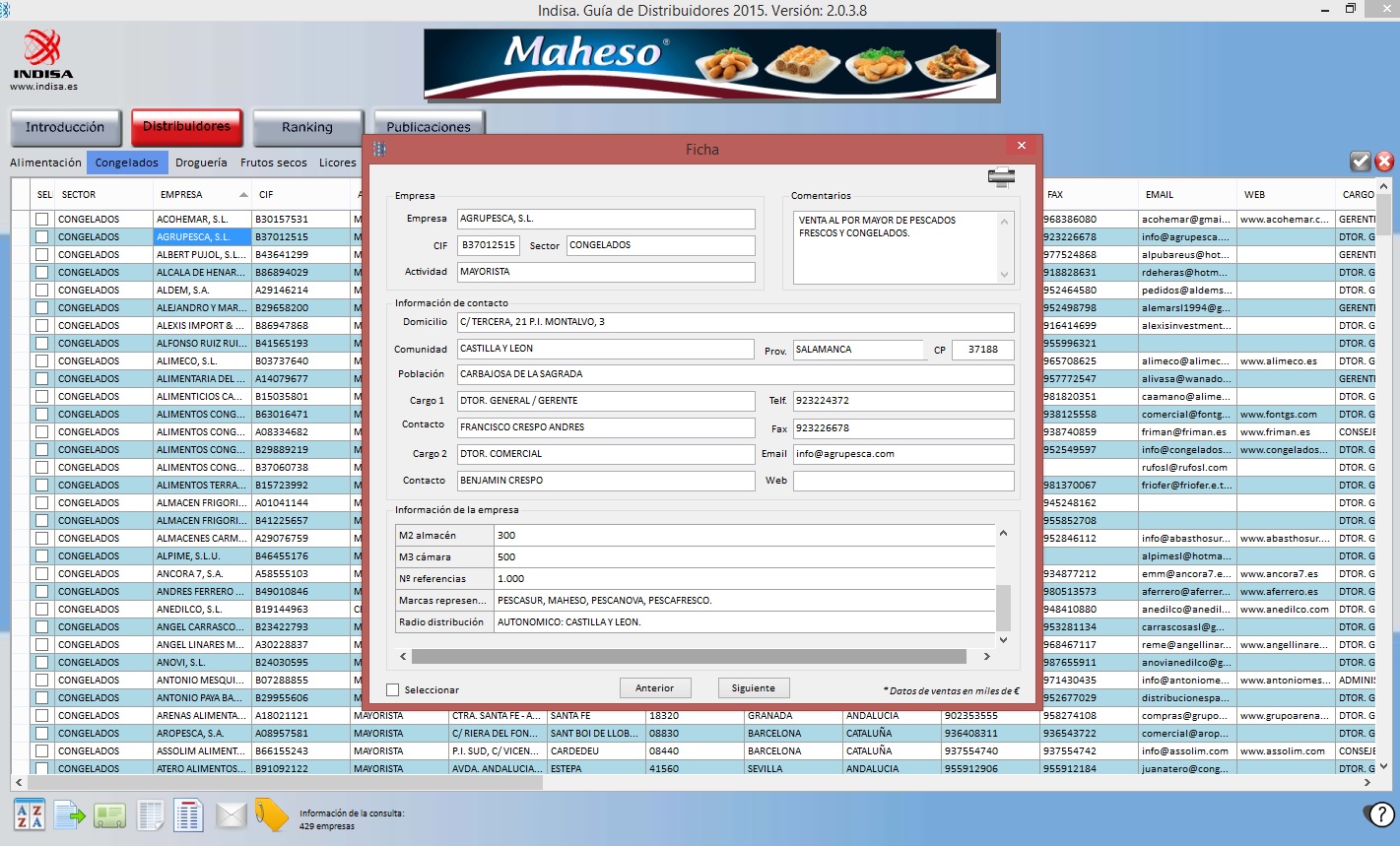Click the Indisa logo
The image size is (1400, 846).
tap(43, 54)
